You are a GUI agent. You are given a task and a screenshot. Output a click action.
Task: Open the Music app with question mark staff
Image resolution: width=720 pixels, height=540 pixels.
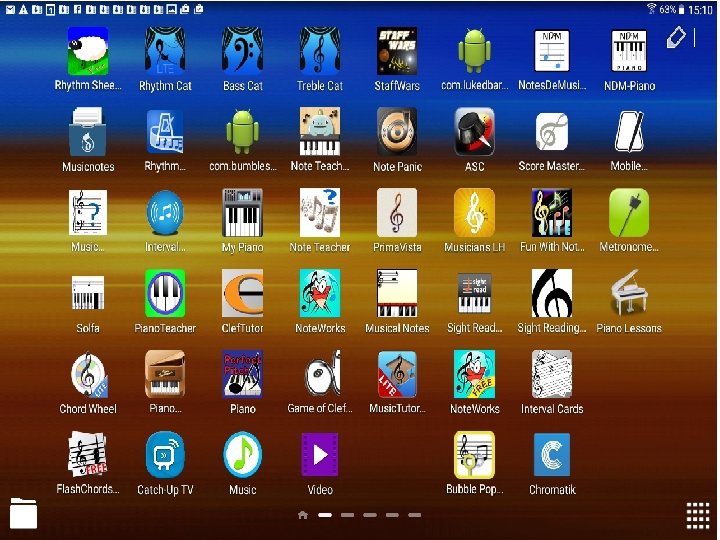pos(88,213)
